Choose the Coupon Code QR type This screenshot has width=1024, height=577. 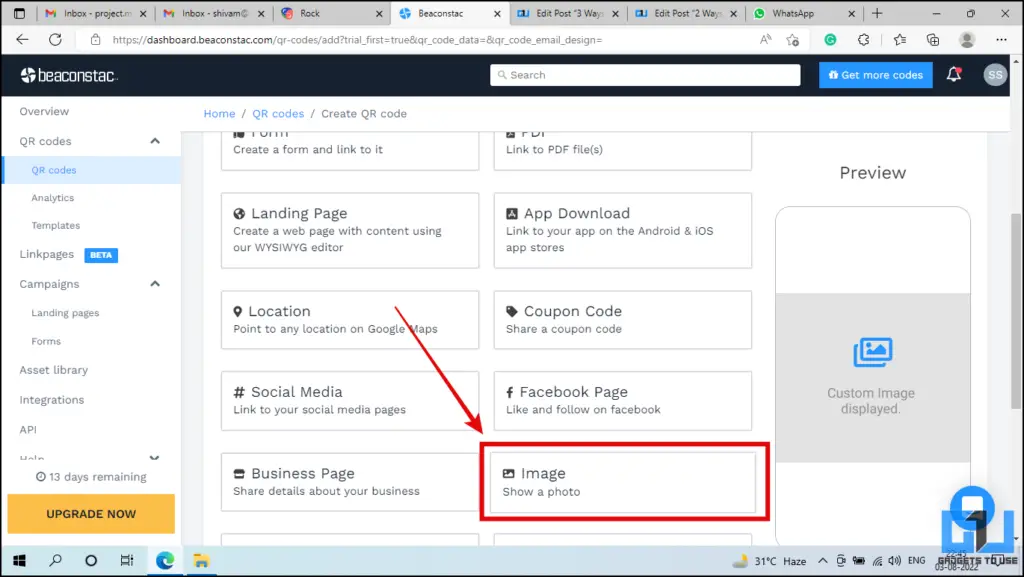[x=622, y=320]
